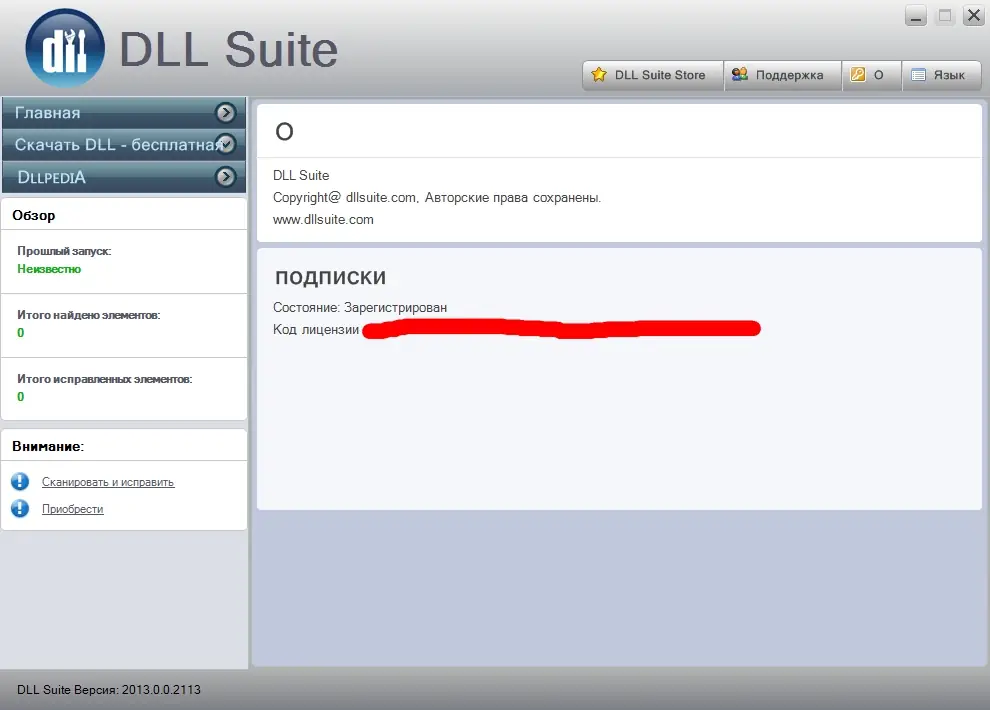990x710 pixels.
Task: Open the Язык language tab
Action: (942, 75)
